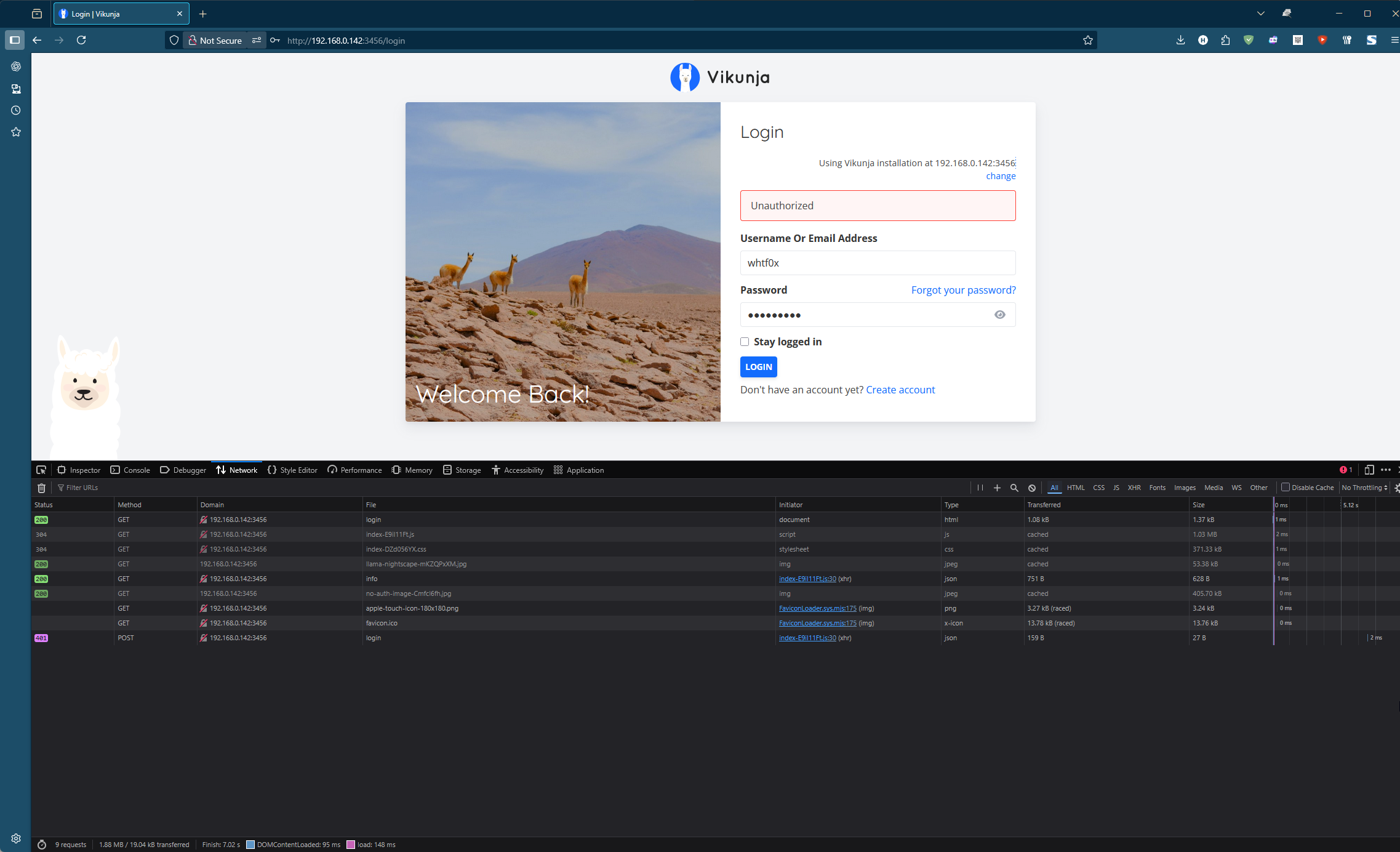
Task: Click the Username Or Email Address field
Action: (877, 263)
